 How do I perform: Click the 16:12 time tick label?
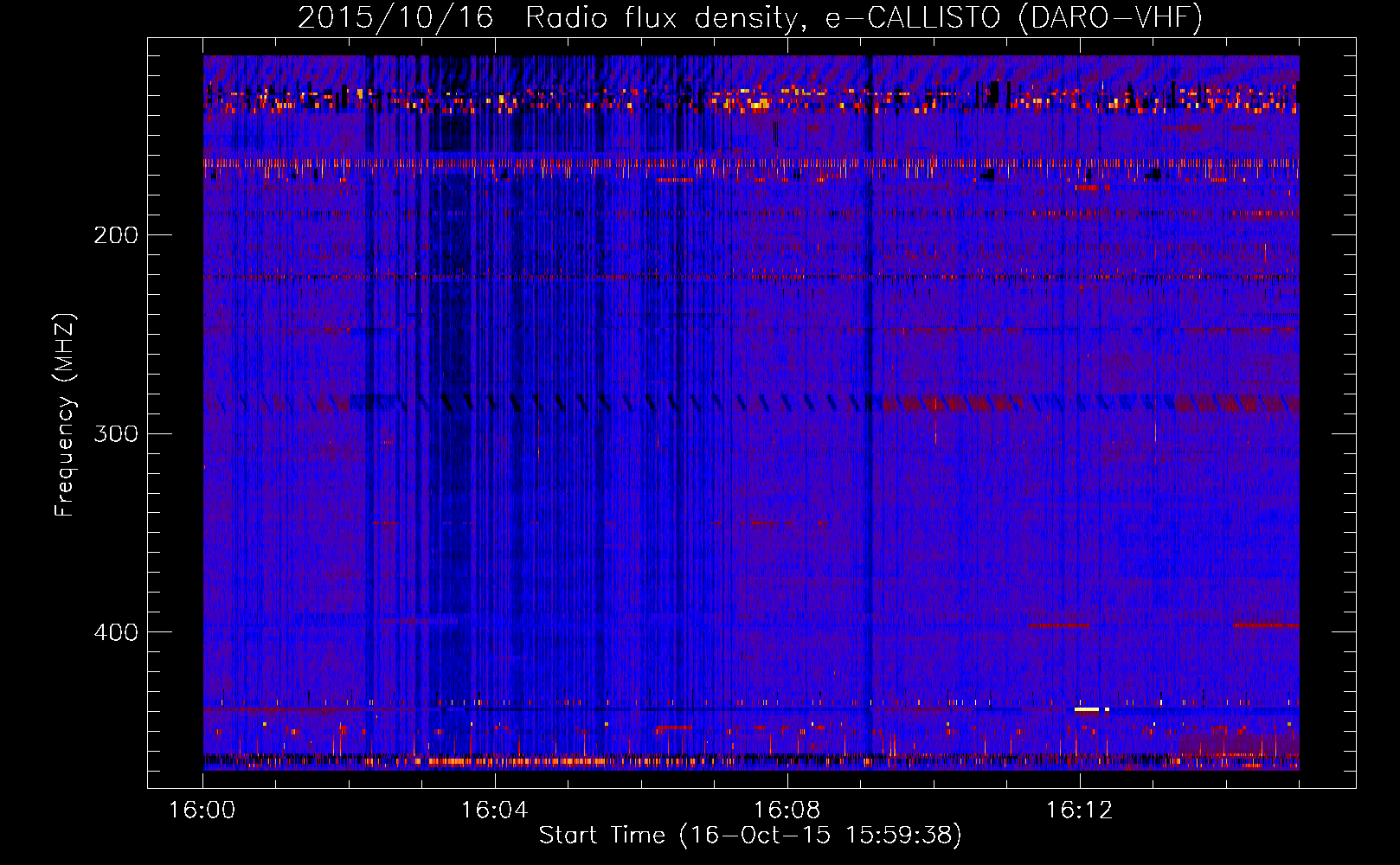pos(1079,811)
